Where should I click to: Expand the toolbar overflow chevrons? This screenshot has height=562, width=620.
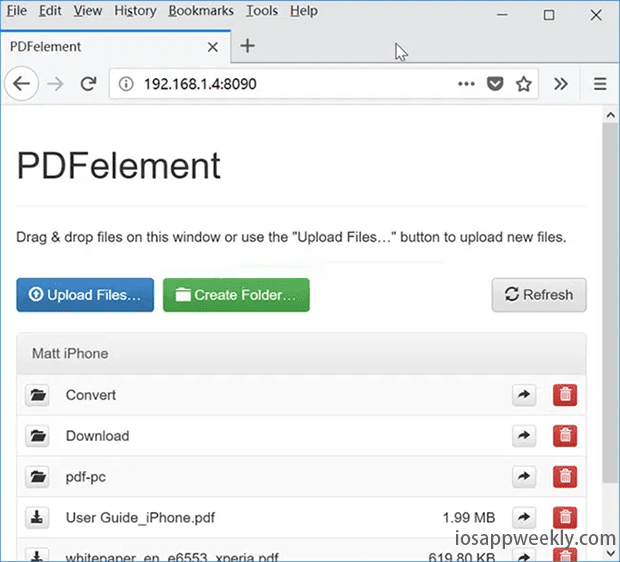tap(561, 84)
